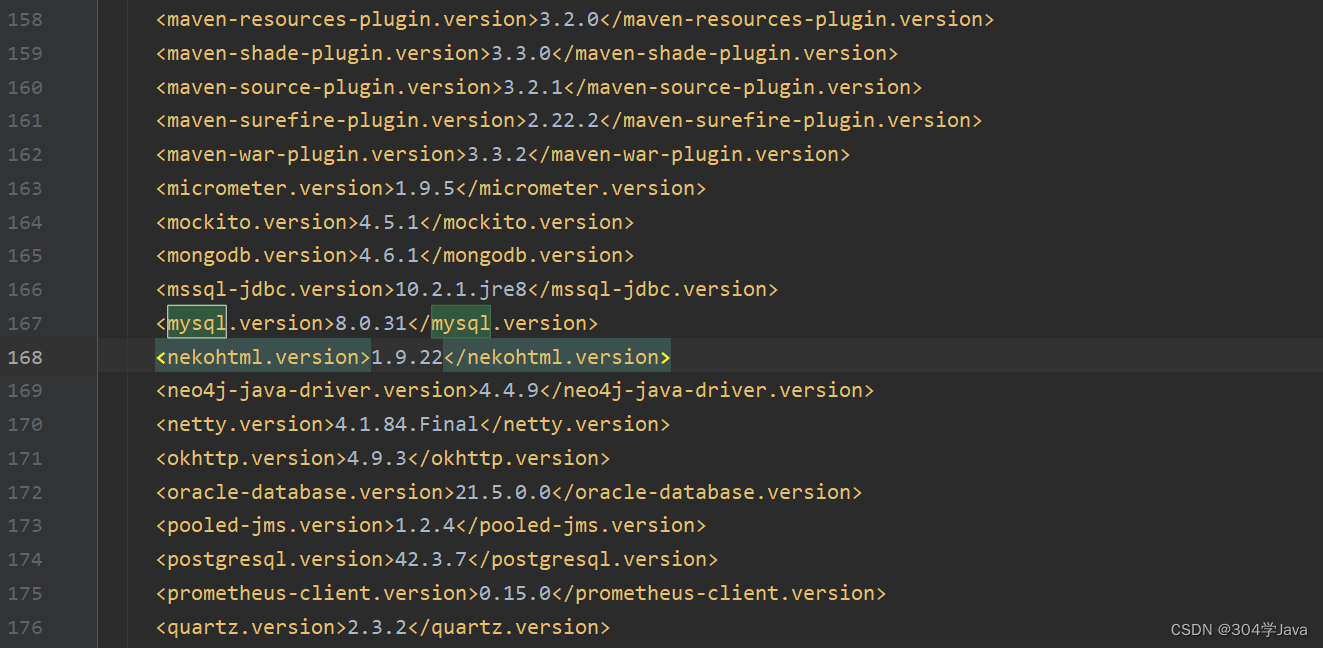Click oracle-database version value 21.5.0.0
Screen dimensions: 1323x648
click(503, 492)
